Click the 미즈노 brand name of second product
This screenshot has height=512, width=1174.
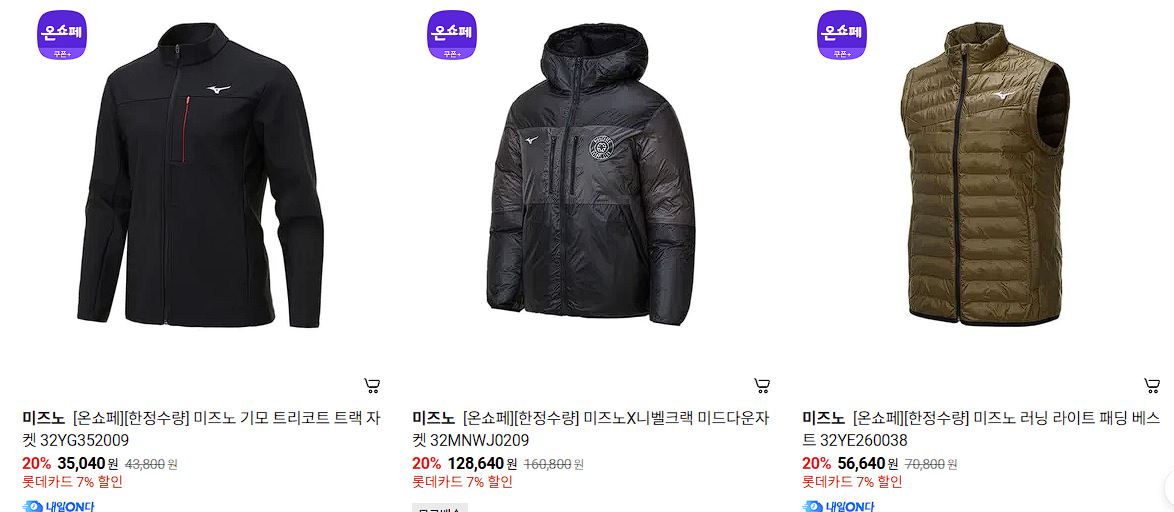click(x=434, y=418)
